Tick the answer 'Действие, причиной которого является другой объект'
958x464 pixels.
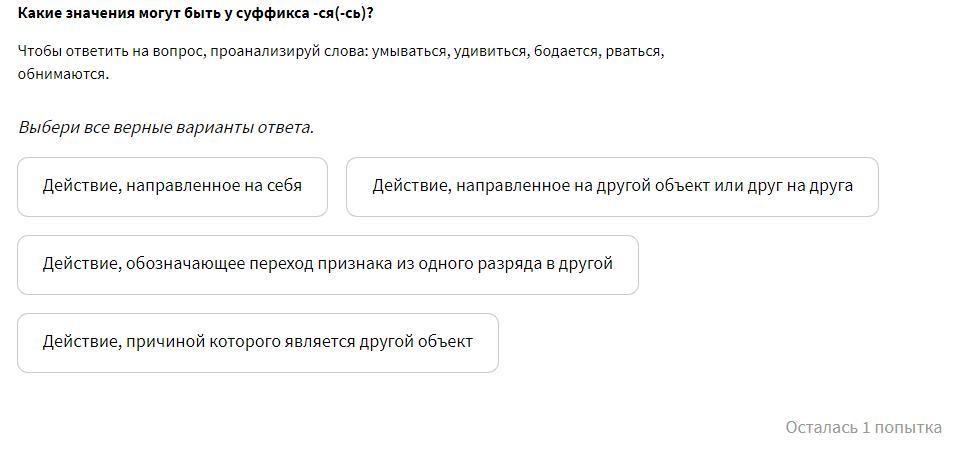[x=258, y=342]
